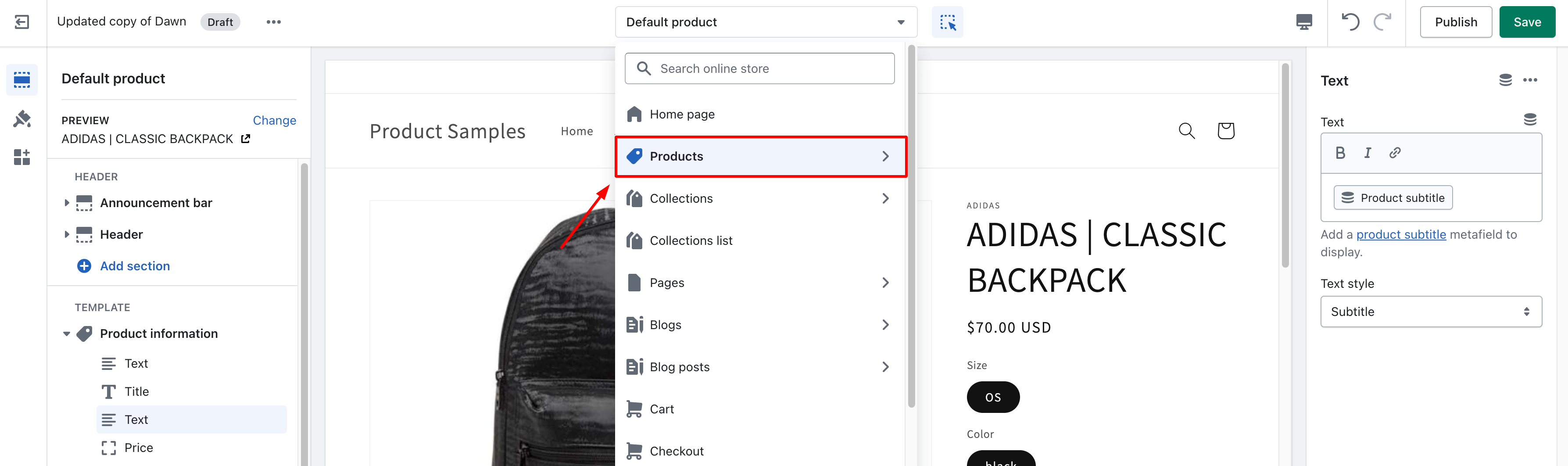Click the redo arrow
The width and height of the screenshot is (1568, 466).
click(1382, 22)
